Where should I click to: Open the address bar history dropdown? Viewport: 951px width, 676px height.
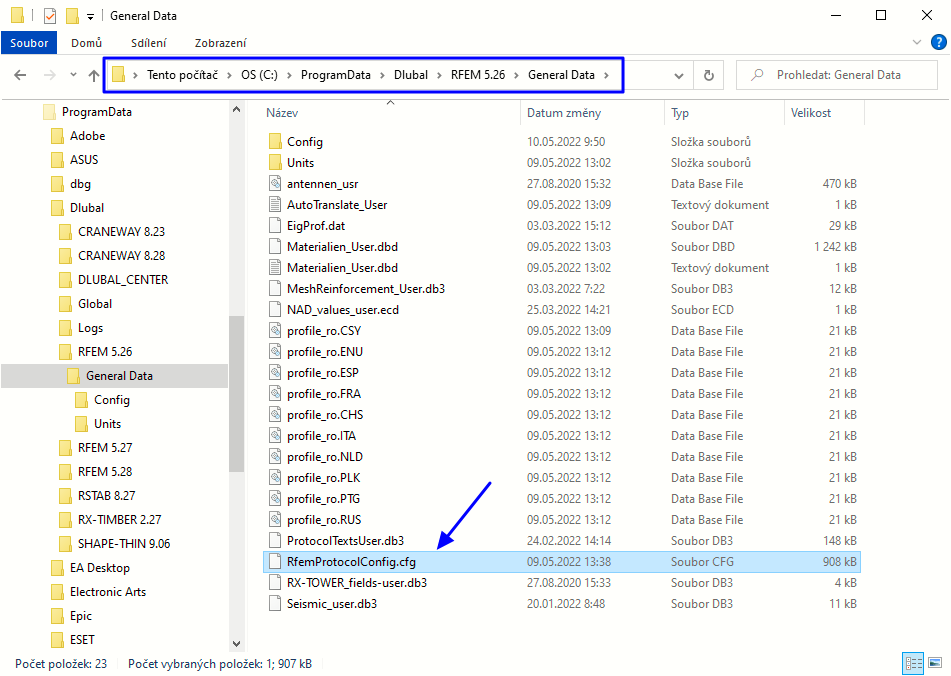[679, 74]
